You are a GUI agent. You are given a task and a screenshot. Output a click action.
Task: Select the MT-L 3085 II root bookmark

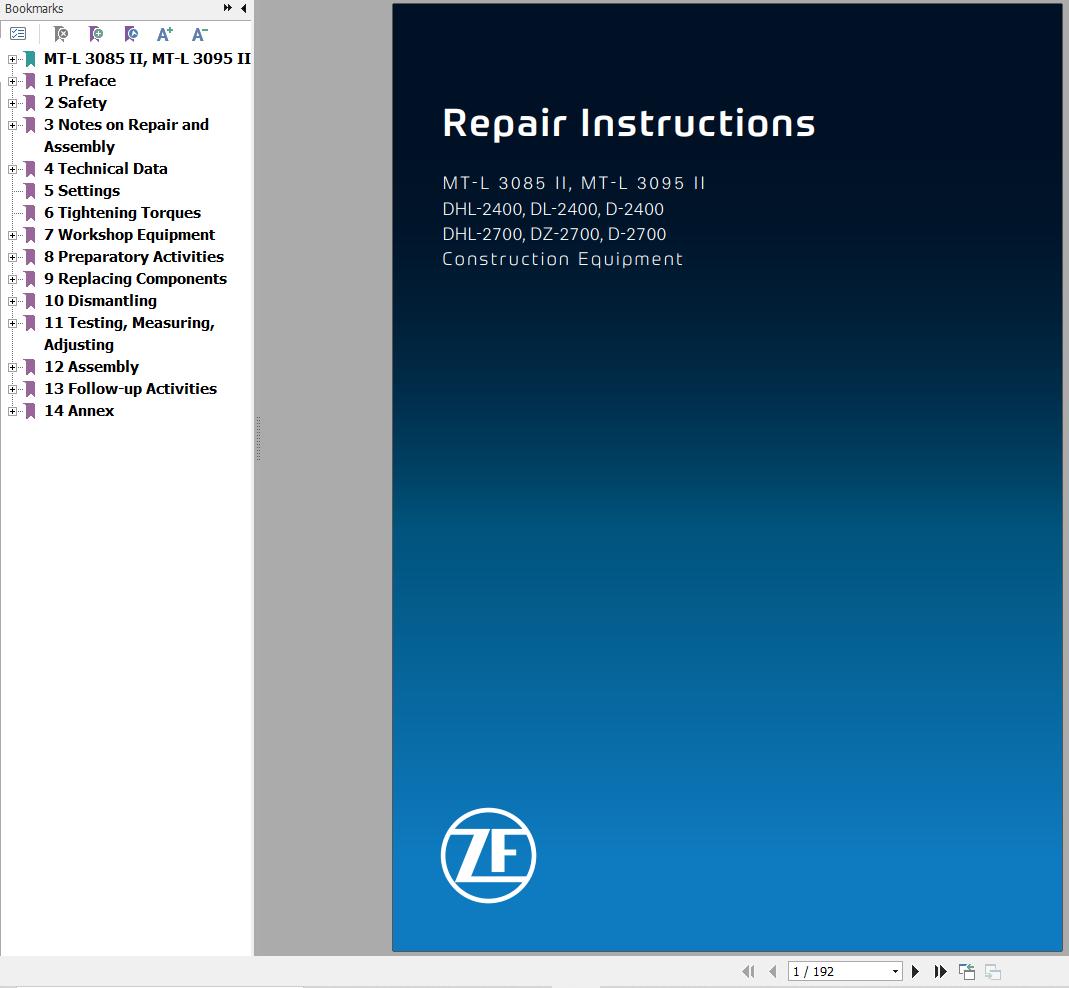pos(146,58)
